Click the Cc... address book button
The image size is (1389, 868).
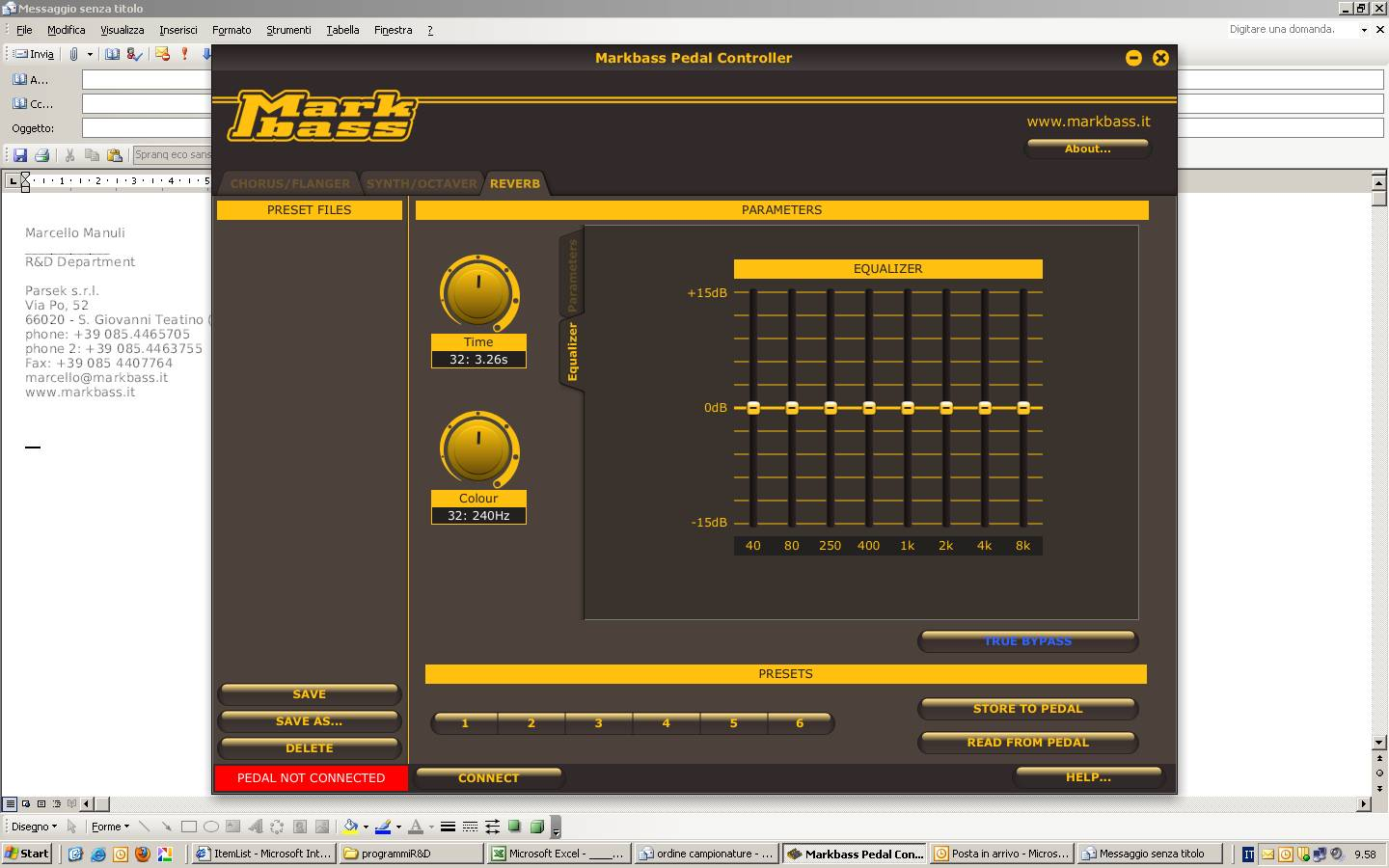(x=32, y=104)
